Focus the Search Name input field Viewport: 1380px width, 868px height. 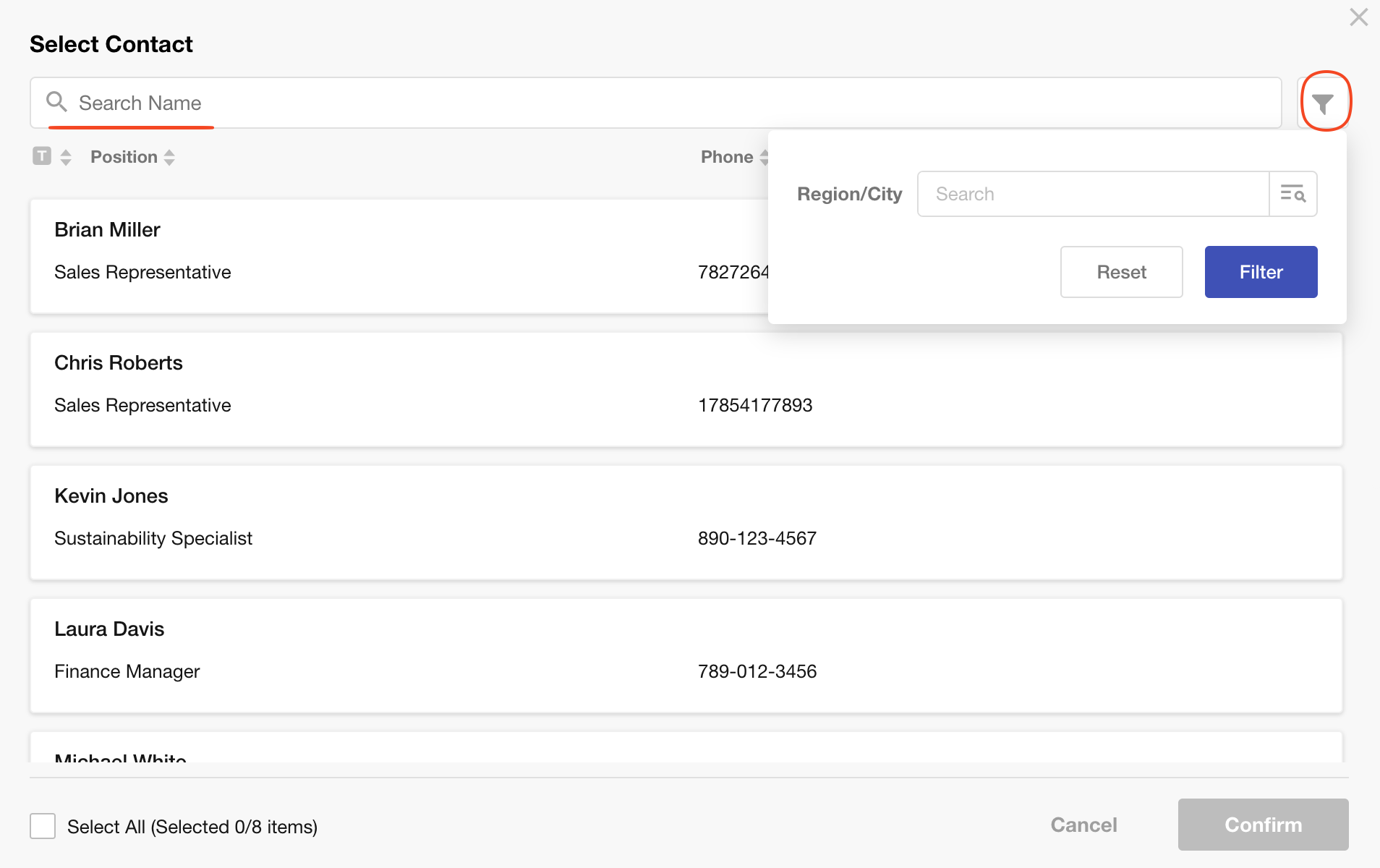[651, 103]
